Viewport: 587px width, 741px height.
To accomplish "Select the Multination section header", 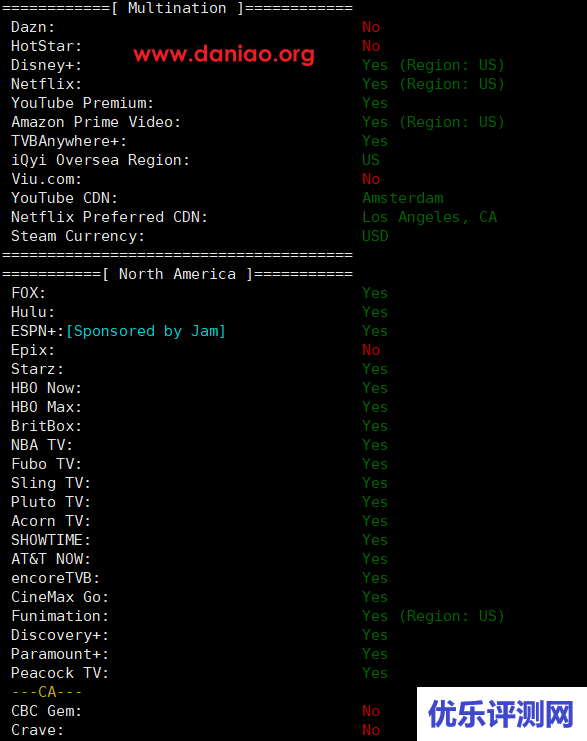I will tap(177, 8).
